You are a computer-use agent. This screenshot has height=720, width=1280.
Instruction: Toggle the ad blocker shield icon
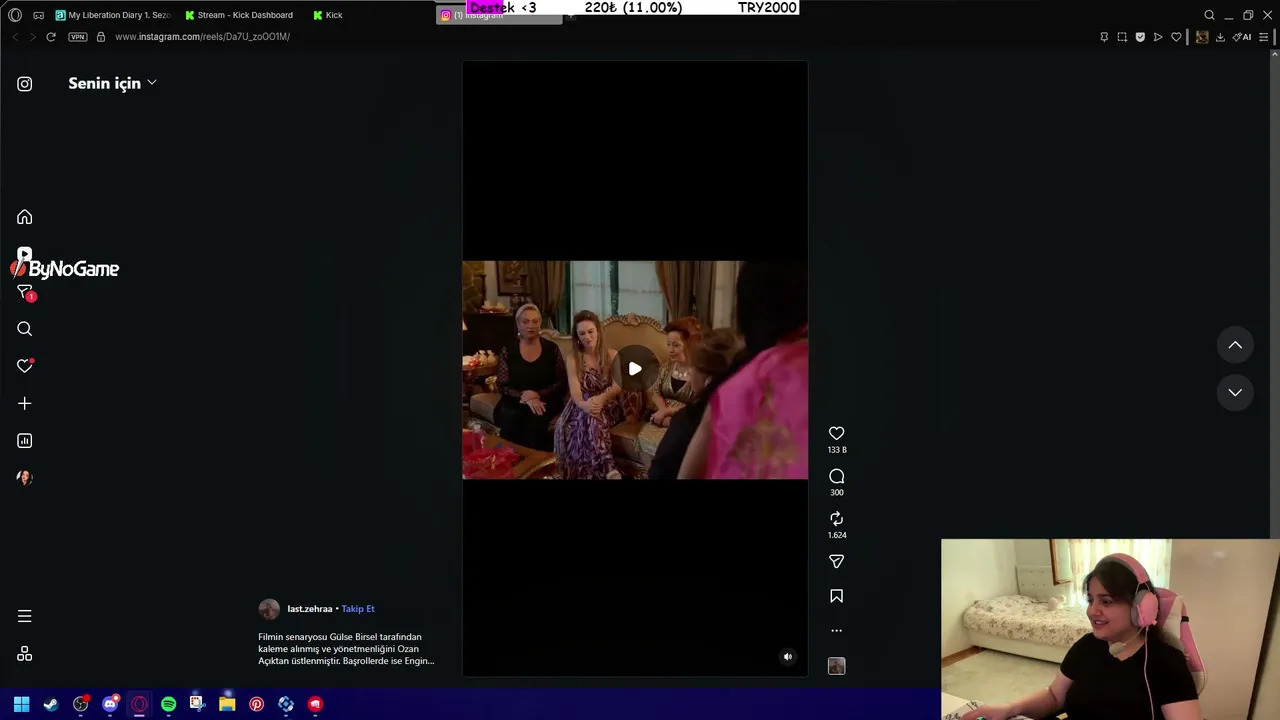(1140, 37)
